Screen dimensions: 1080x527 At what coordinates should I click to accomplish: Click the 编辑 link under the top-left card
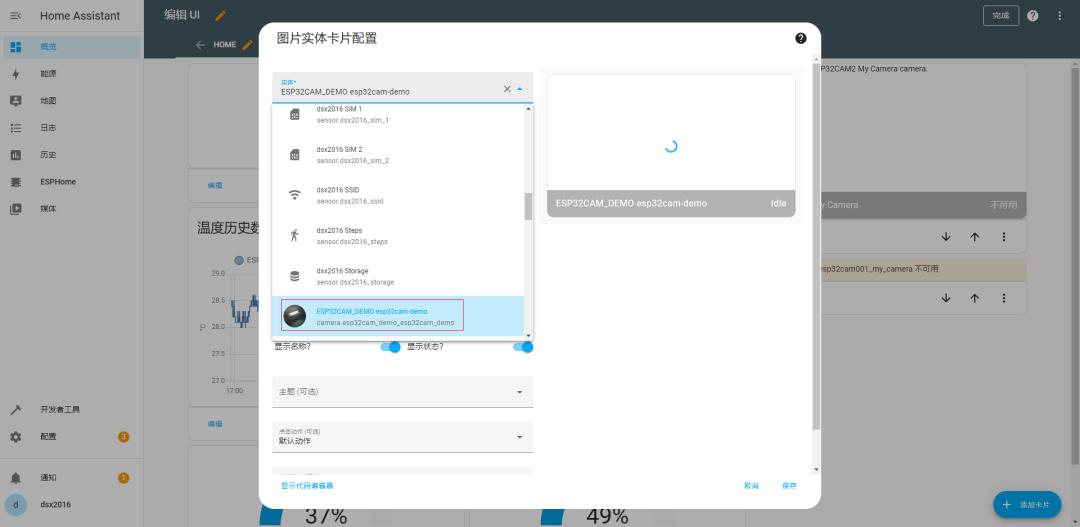(215, 185)
